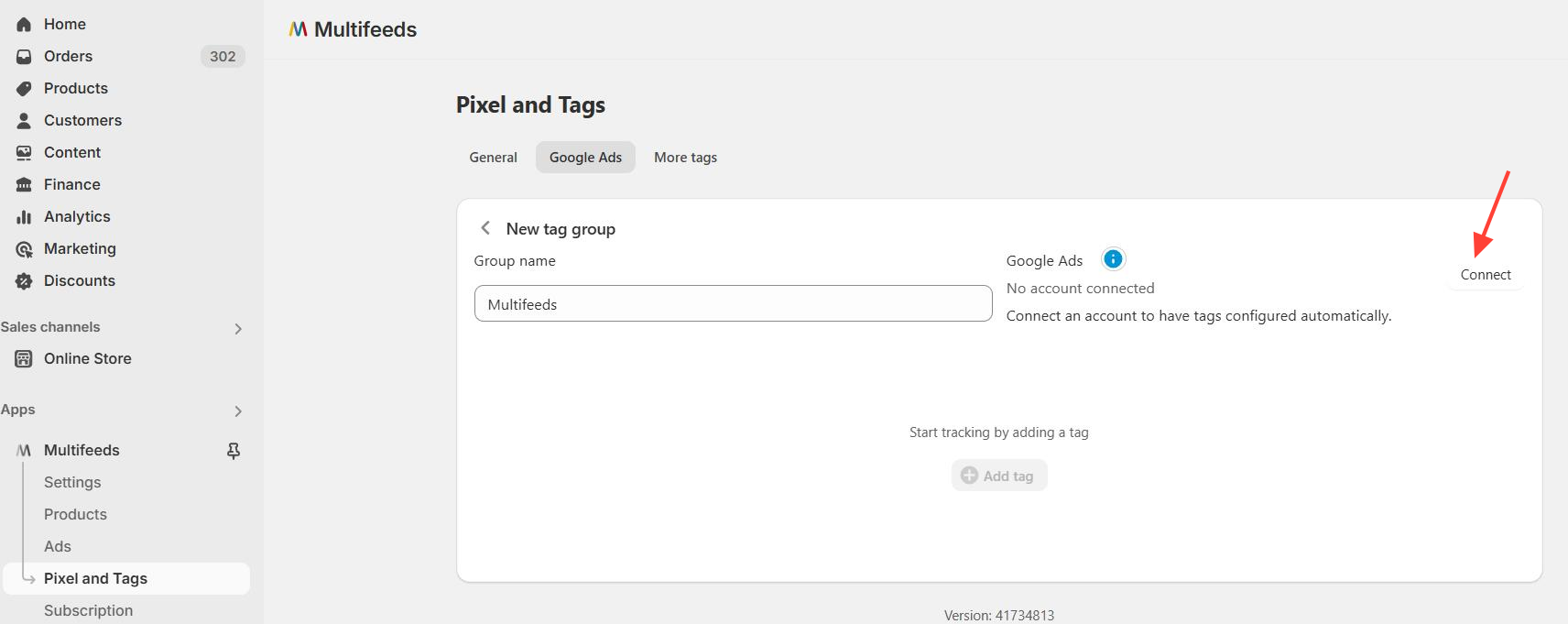Click the 'Start tracking by adding a tag' text
Viewport: 1568px width, 624px height.
click(x=999, y=432)
